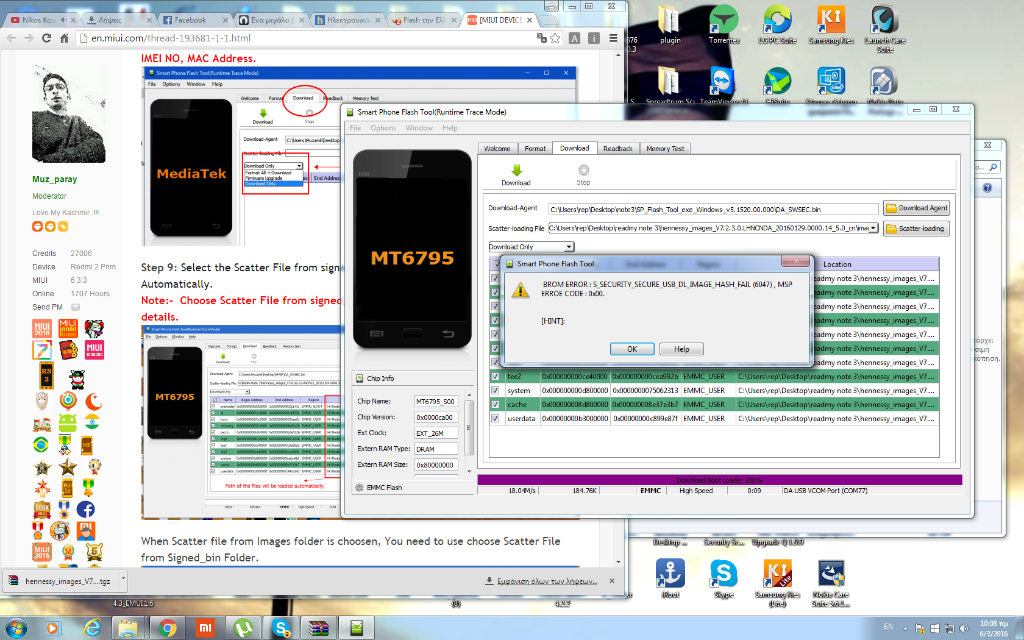Screen dimensions: 1024x640
Task: Expand the Download Only mode dropdown
Action: [569, 246]
